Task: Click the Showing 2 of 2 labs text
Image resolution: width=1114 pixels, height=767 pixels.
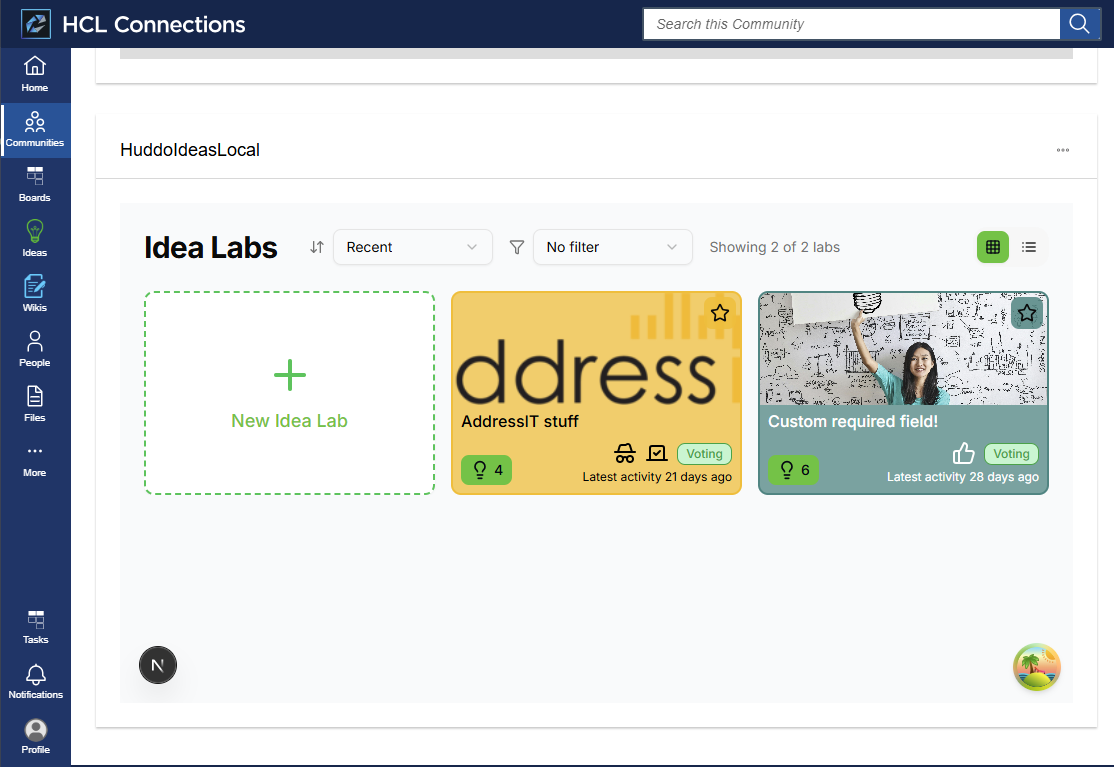Action: (x=774, y=247)
